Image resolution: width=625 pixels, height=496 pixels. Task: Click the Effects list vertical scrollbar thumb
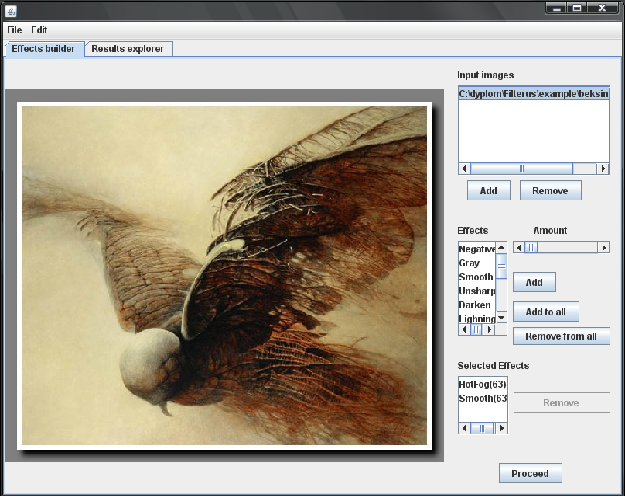pos(501,266)
